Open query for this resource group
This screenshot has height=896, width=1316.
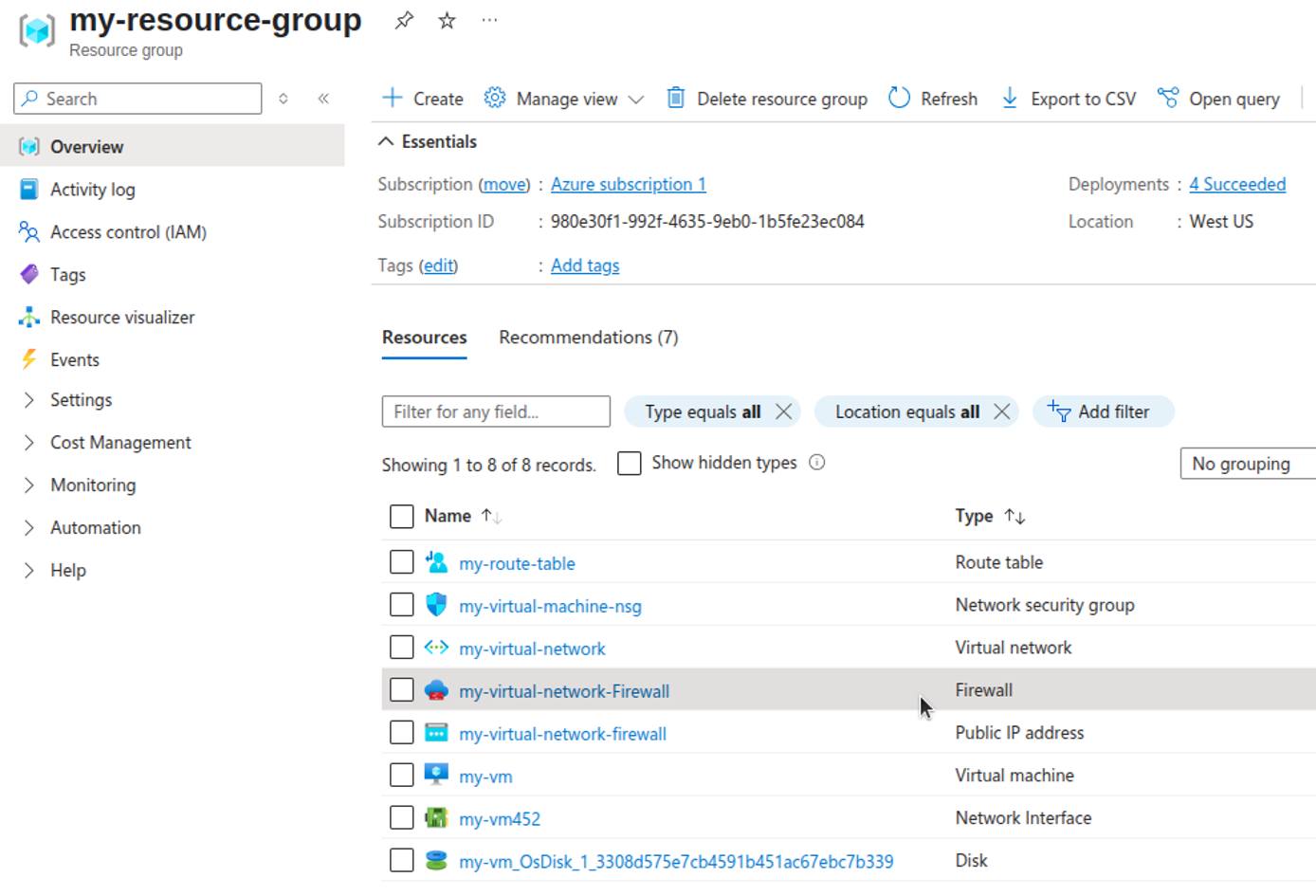[x=1219, y=98]
